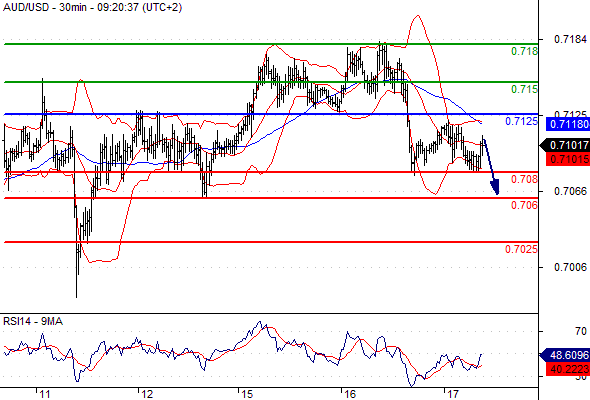The height and width of the screenshot is (400, 590).
Task: Click the red 0.708 support label
Action: [524, 179]
